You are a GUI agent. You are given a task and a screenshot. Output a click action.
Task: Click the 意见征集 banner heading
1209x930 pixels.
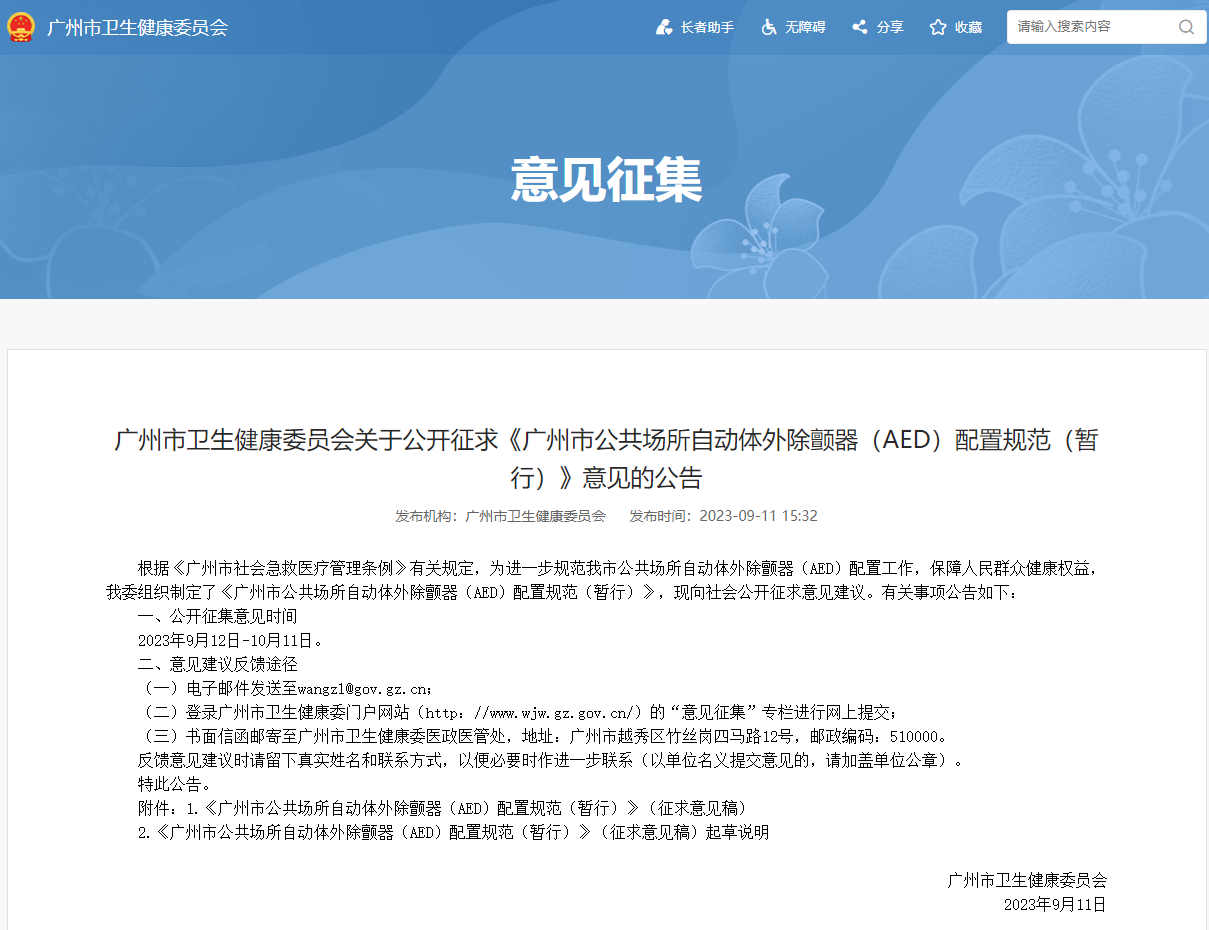coord(606,180)
